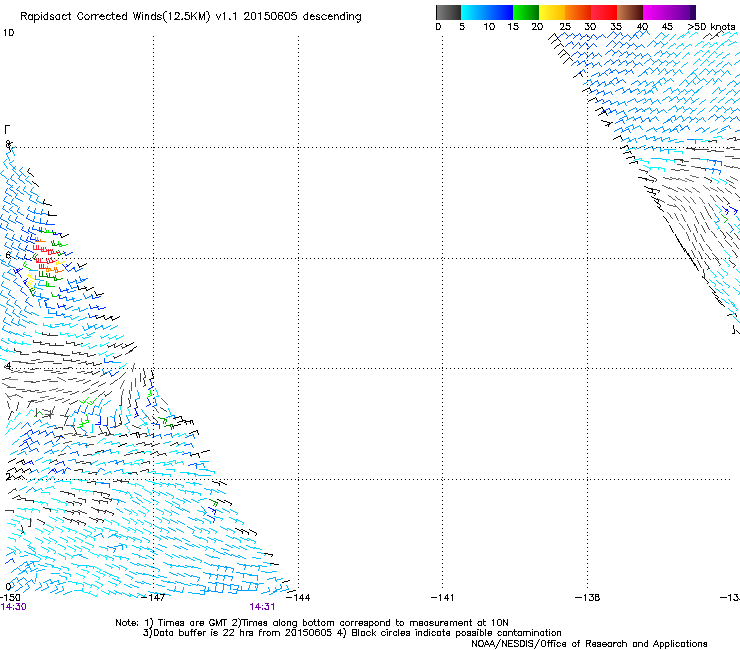
Task: Click the gray 0-5 knots legend segment
Action: [x=448, y=12]
